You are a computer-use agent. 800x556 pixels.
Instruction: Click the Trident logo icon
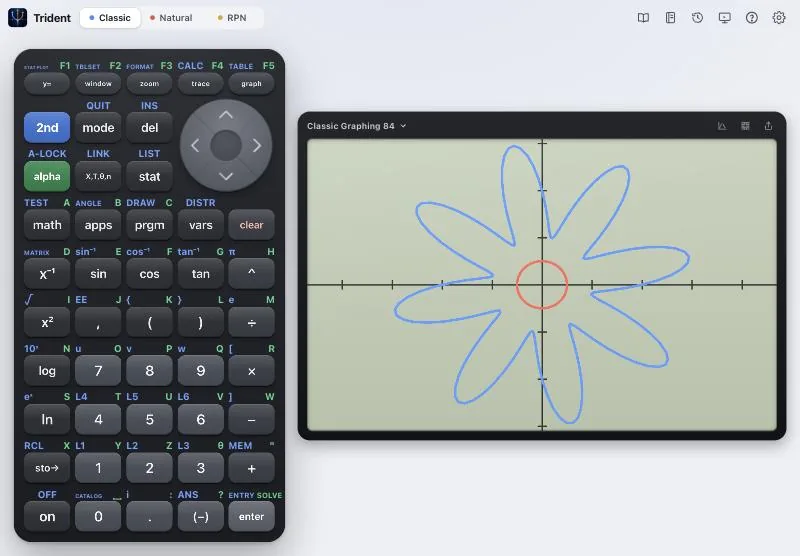(17, 18)
